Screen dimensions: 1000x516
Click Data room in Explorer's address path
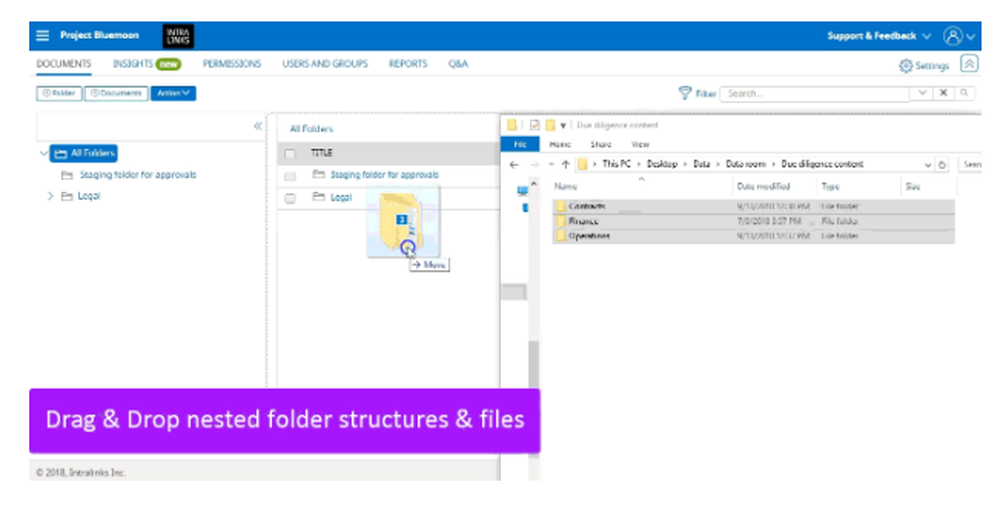tap(746, 164)
